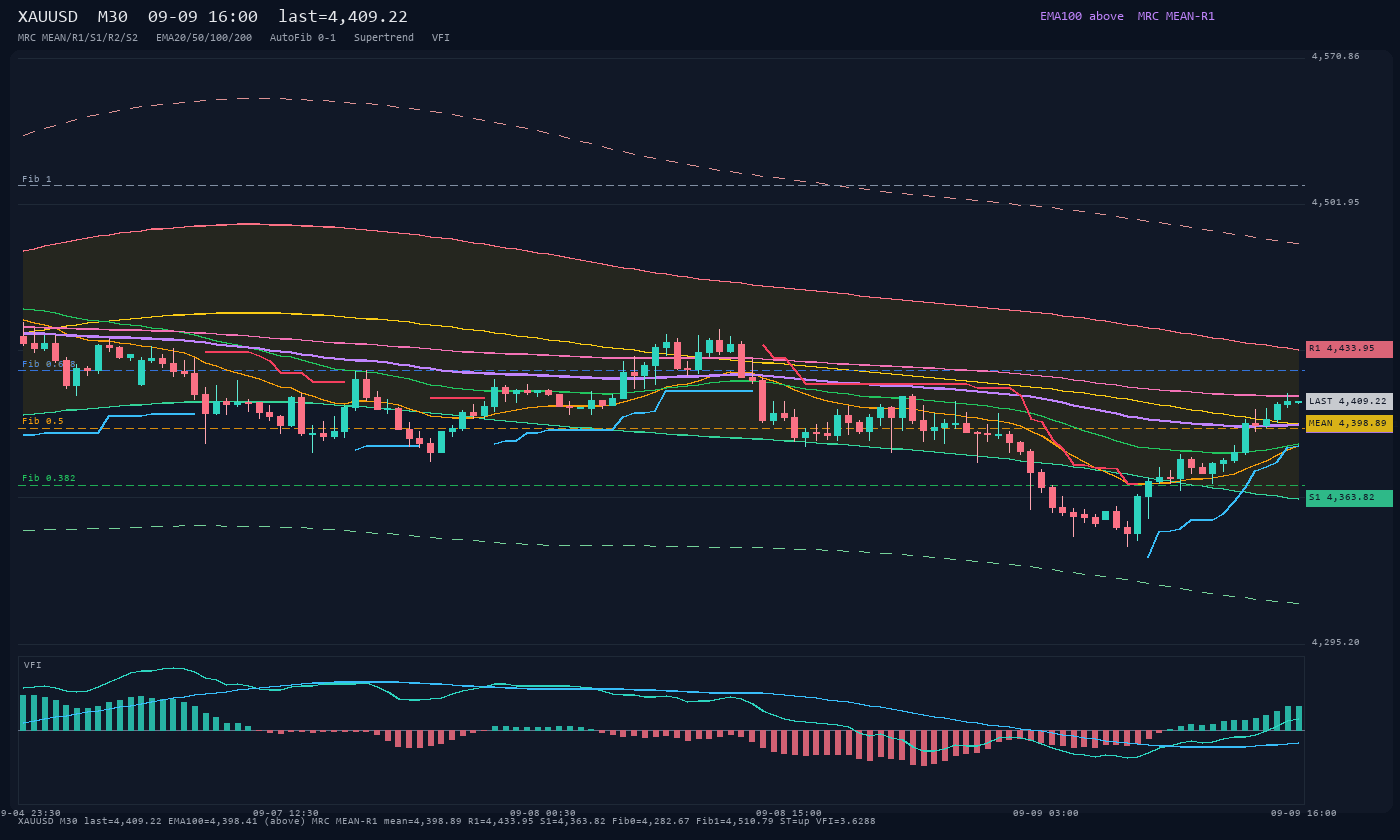Click the S1 4,363.82 price tag

1349,497
